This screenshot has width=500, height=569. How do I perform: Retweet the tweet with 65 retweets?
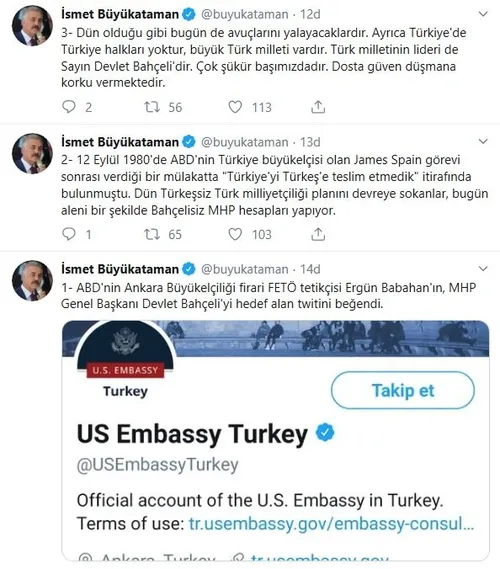[x=152, y=234]
